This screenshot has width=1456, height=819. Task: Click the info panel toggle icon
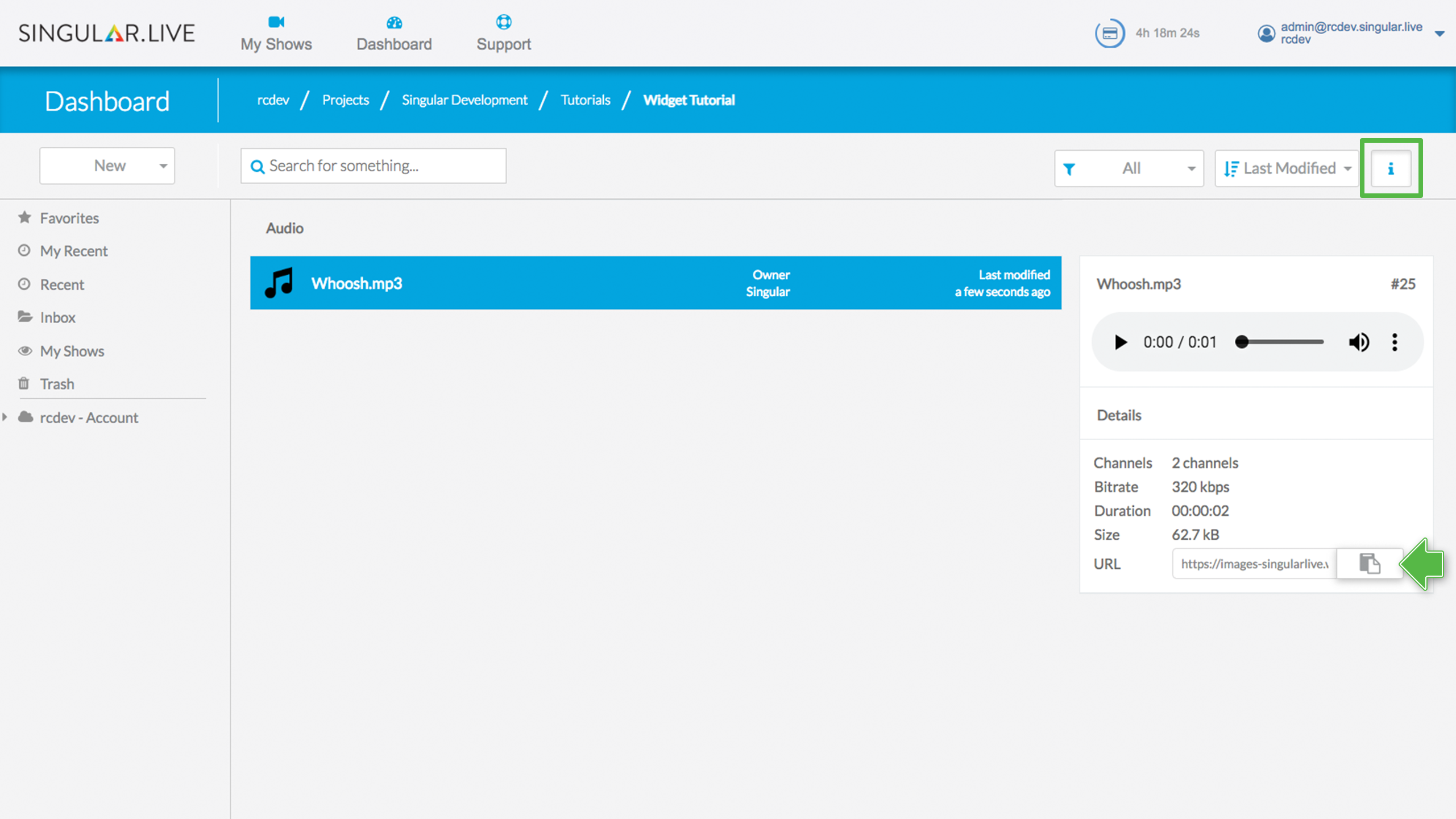click(x=1391, y=168)
